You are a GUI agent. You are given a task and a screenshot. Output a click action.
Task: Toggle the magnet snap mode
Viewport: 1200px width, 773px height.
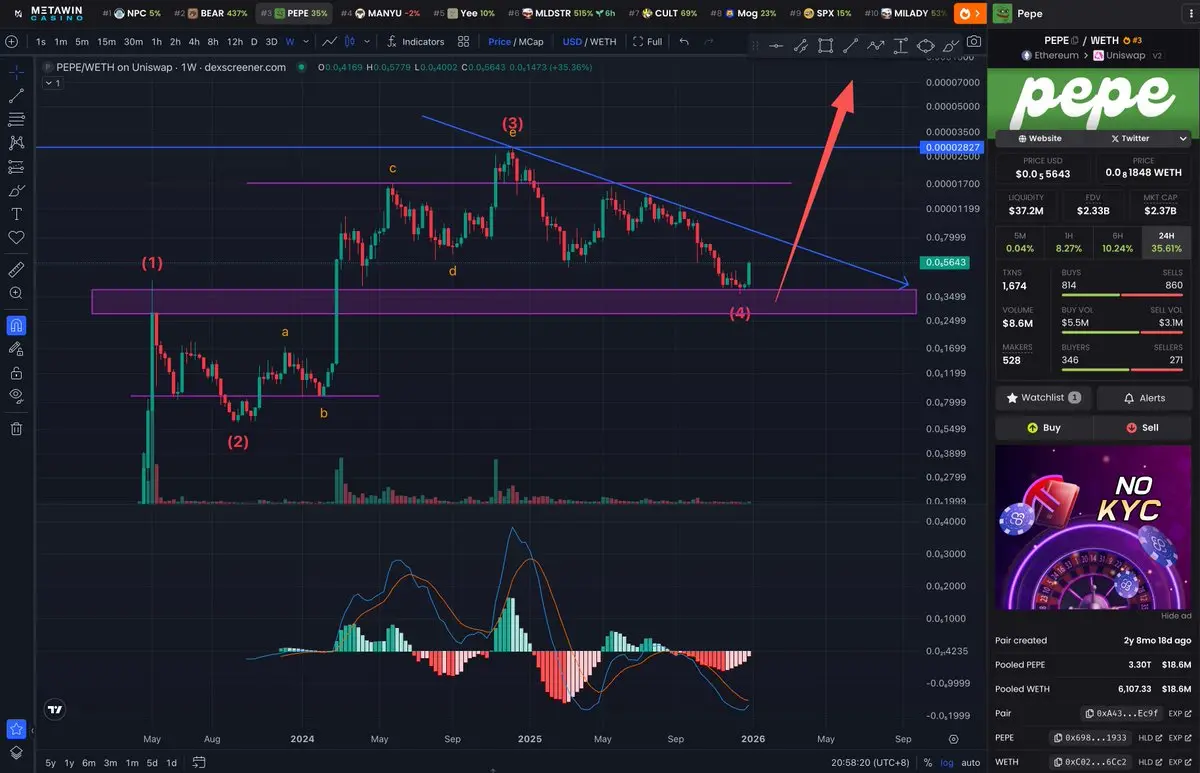pos(16,325)
